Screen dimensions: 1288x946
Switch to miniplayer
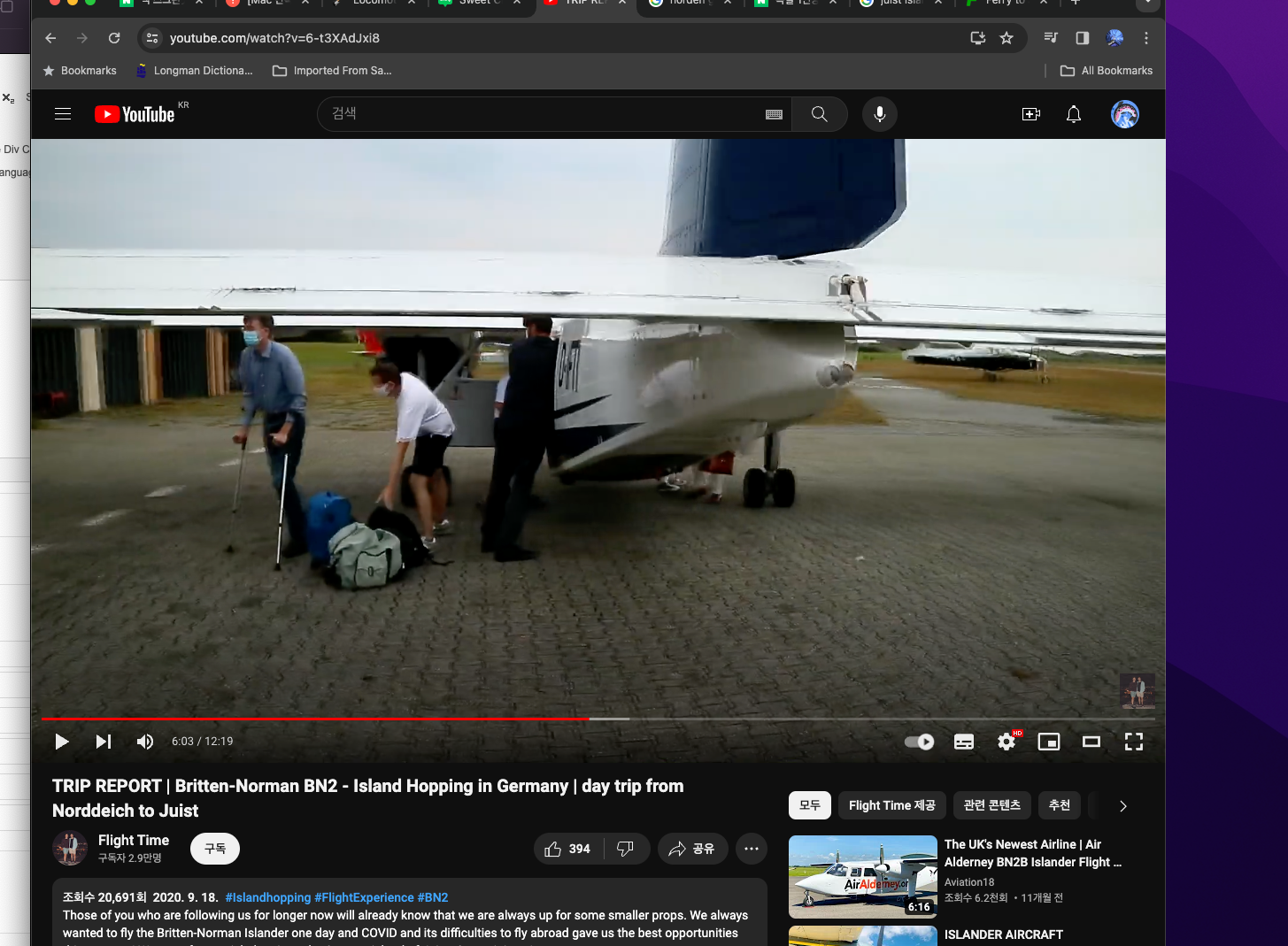coord(1049,742)
